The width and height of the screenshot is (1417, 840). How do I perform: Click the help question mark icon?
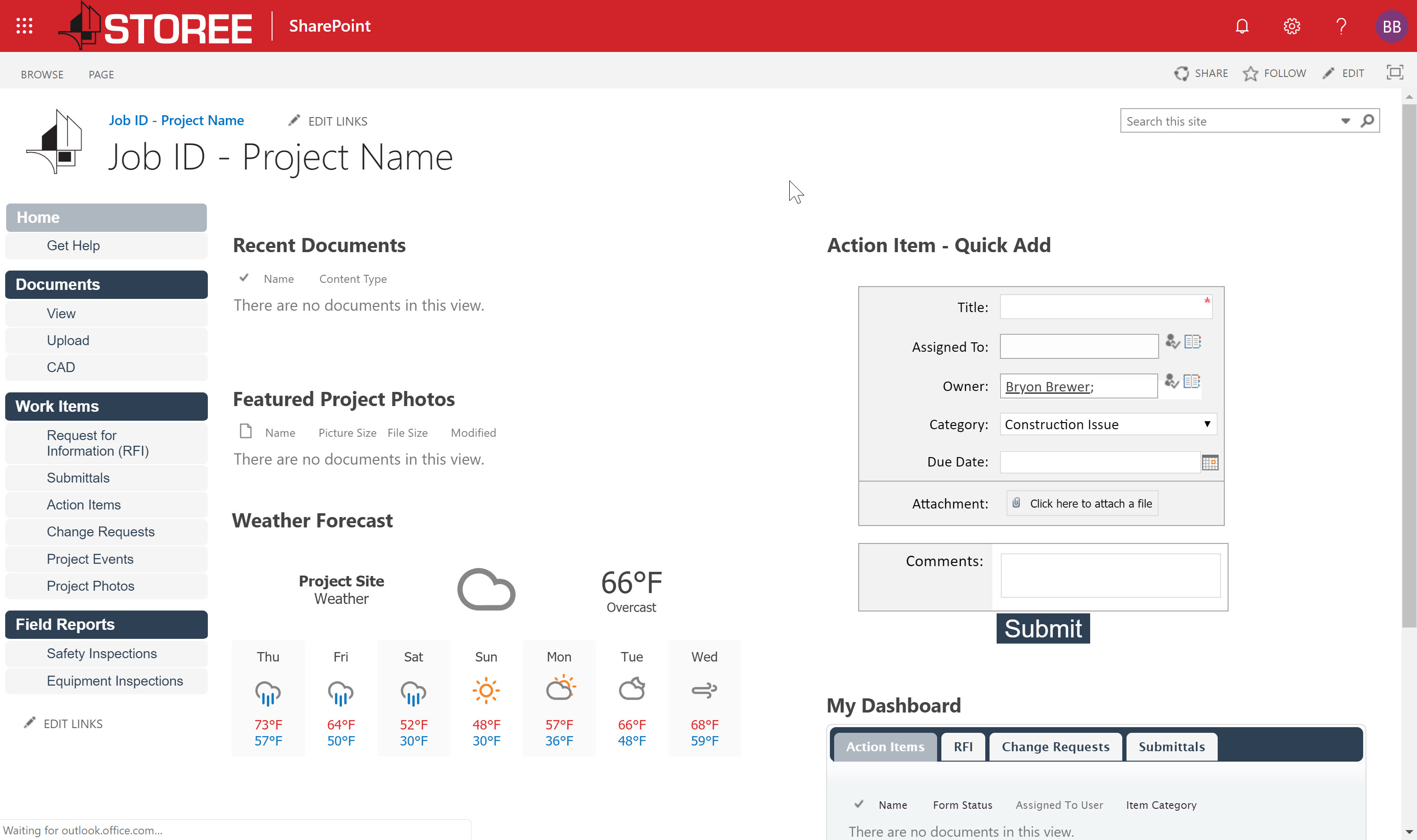point(1340,26)
